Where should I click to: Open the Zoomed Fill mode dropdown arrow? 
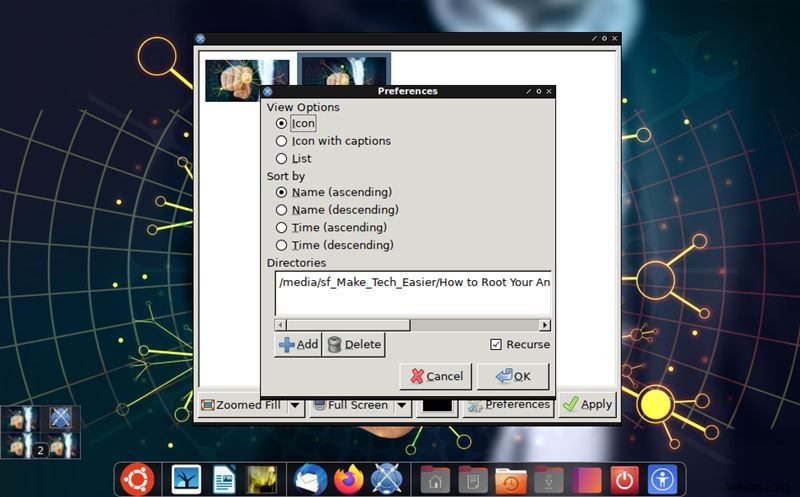pos(295,406)
